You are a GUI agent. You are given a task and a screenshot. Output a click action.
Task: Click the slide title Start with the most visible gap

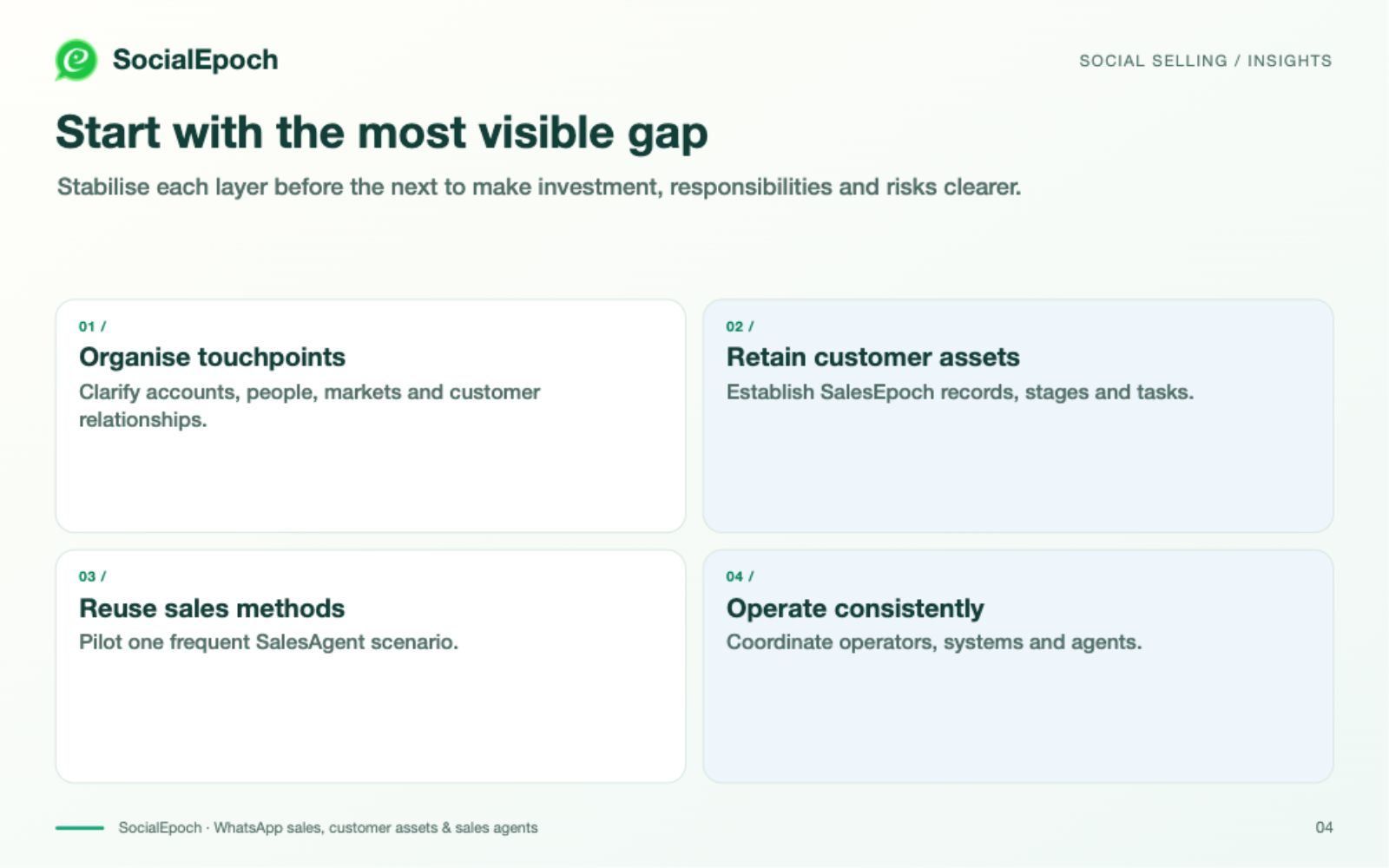tap(382, 134)
